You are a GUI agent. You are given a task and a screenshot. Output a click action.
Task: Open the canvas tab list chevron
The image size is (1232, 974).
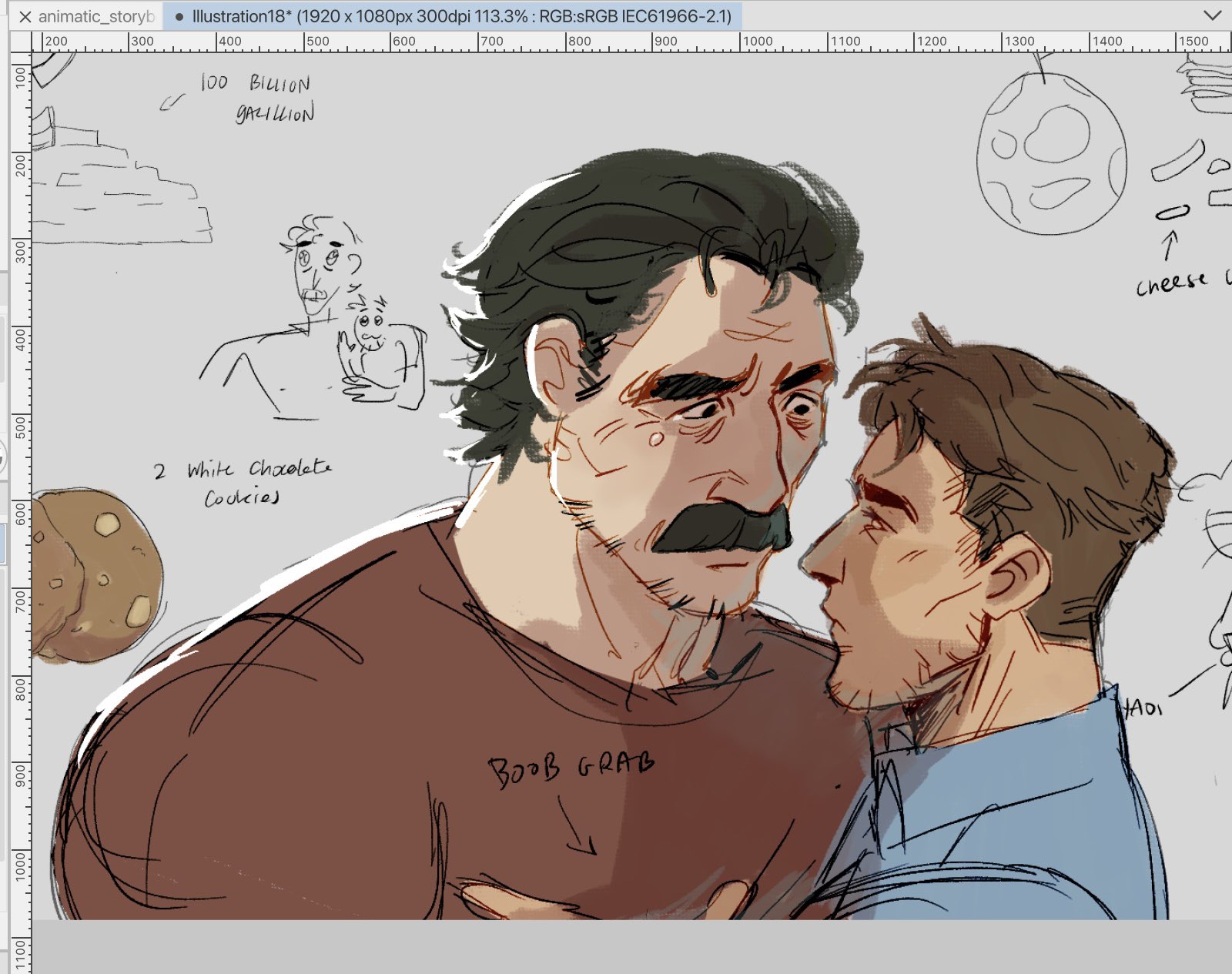click(1212, 15)
